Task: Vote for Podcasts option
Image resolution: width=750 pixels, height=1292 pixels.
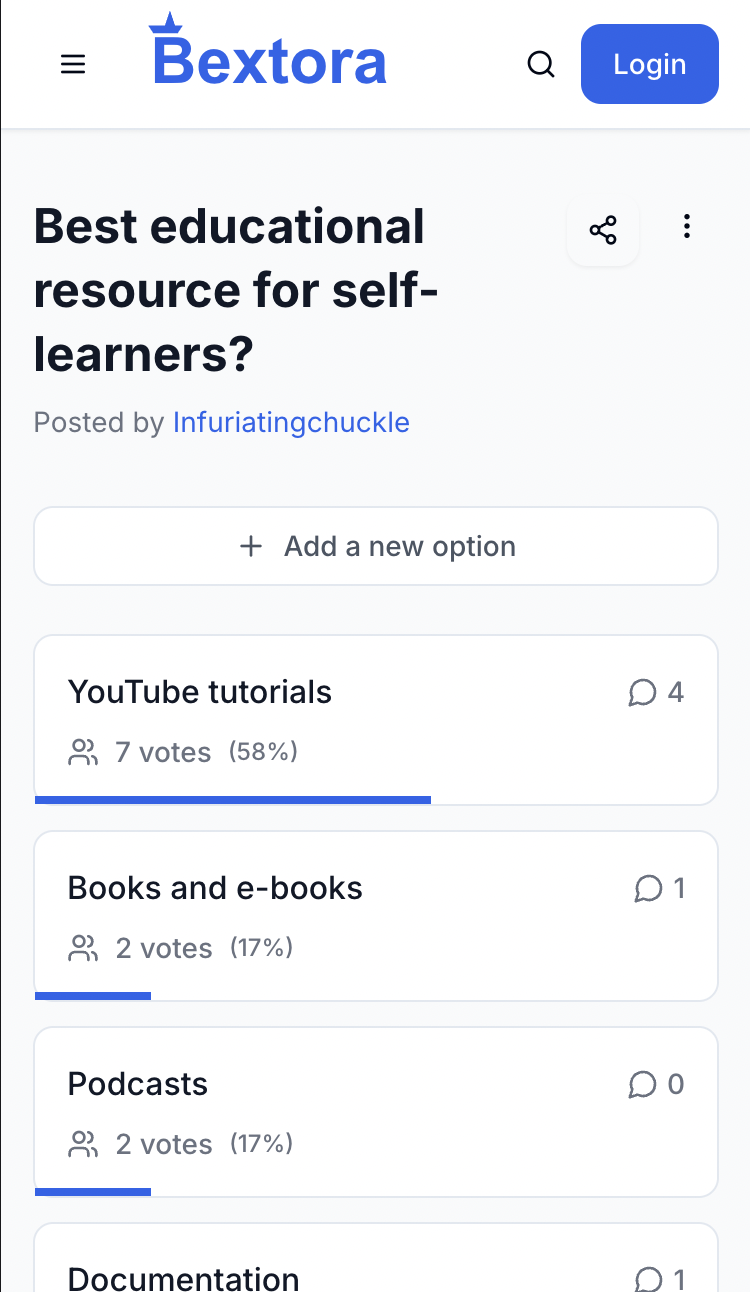Action: coord(376,1112)
